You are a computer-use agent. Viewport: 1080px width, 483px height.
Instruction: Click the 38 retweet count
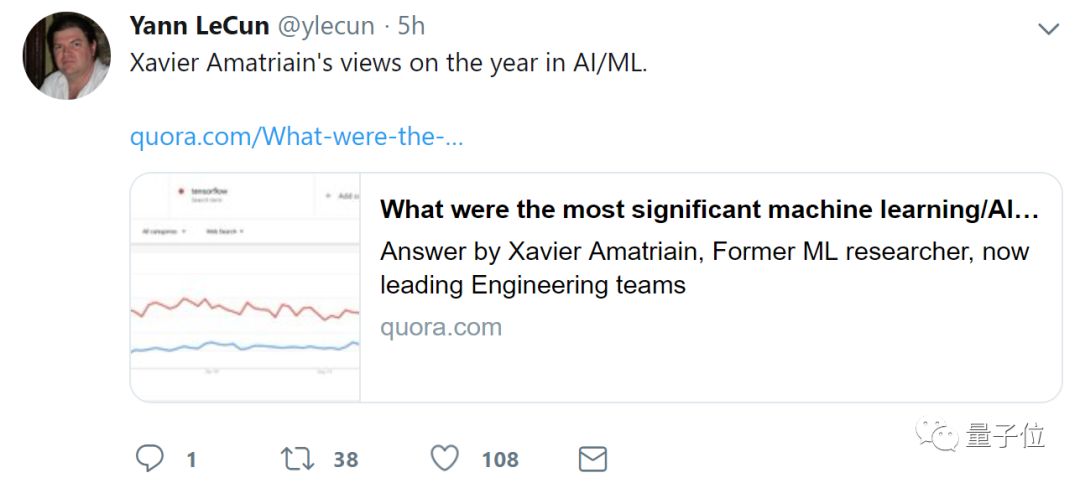(x=346, y=460)
